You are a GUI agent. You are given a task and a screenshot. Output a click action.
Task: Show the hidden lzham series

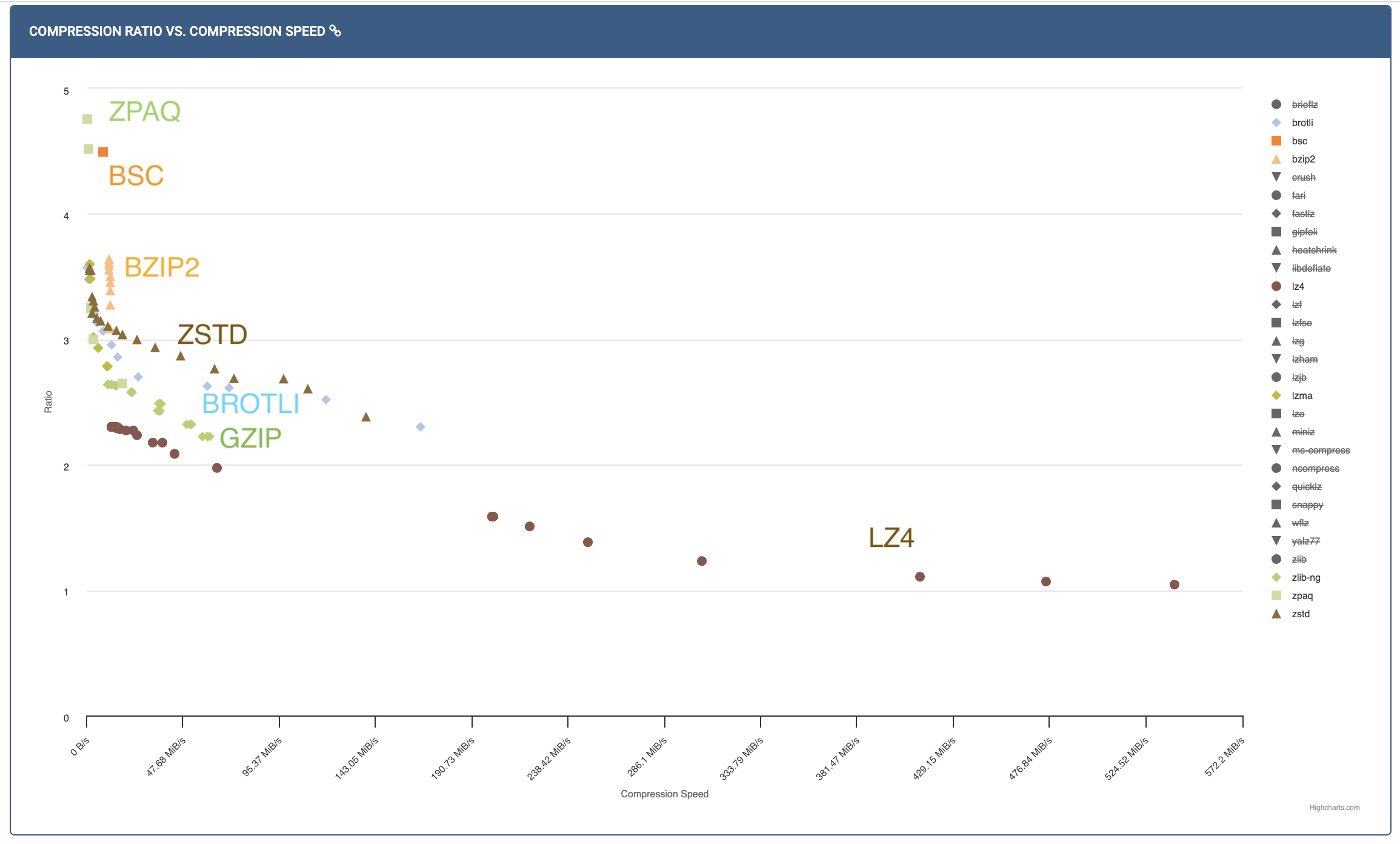click(1304, 359)
